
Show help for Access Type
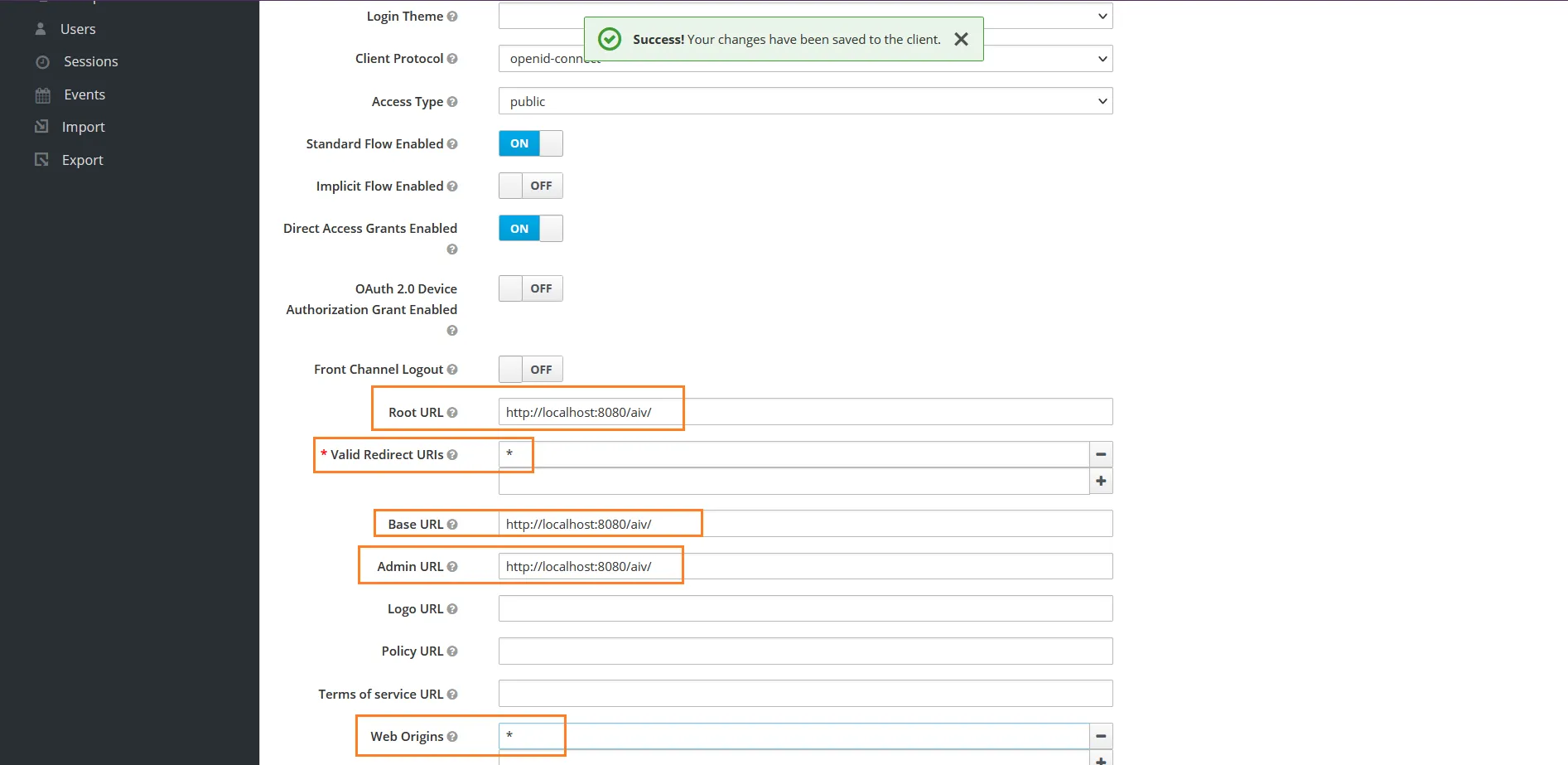[452, 101]
